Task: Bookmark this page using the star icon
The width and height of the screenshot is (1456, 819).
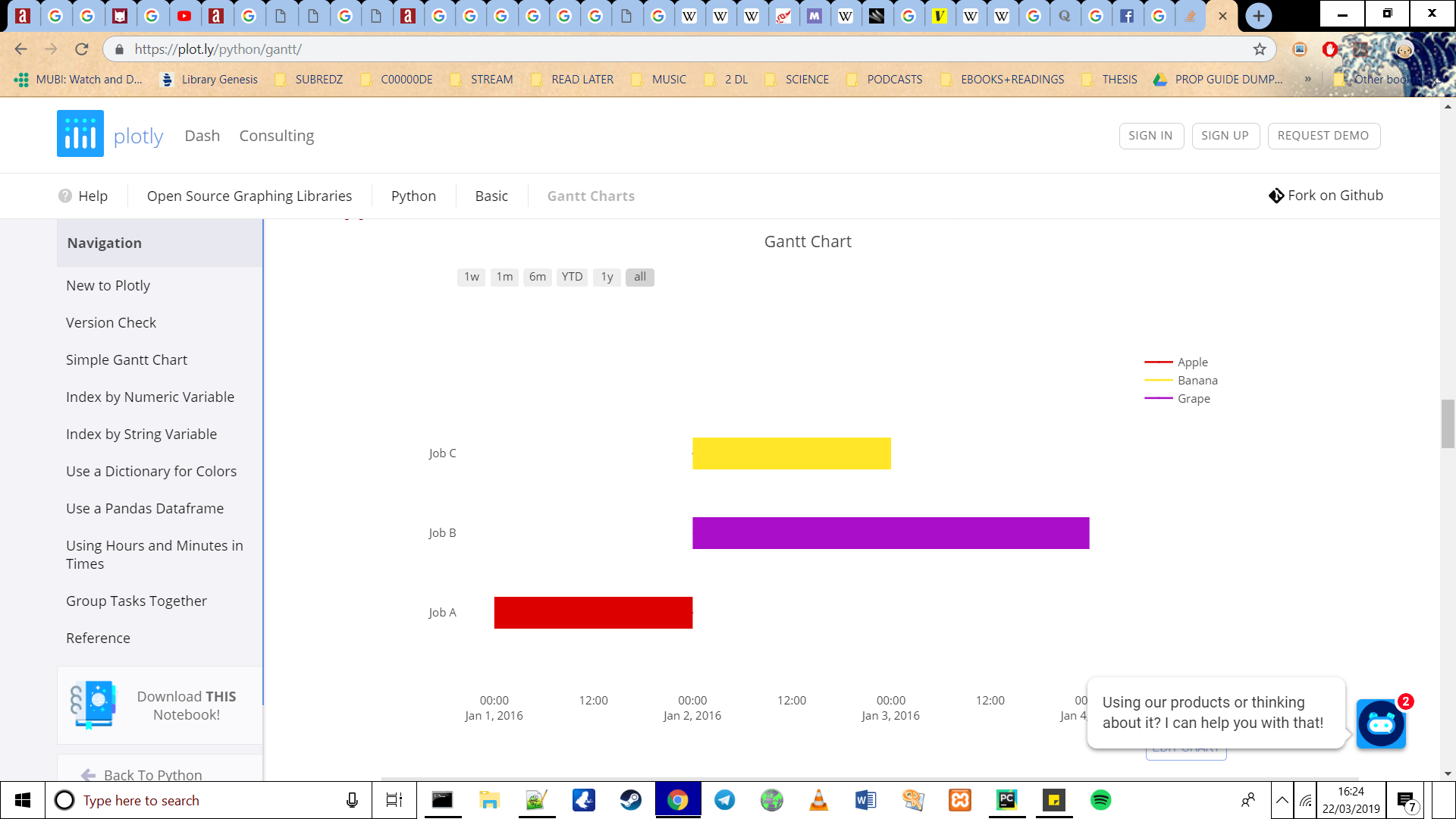Action: pyautogui.click(x=1260, y=49)
